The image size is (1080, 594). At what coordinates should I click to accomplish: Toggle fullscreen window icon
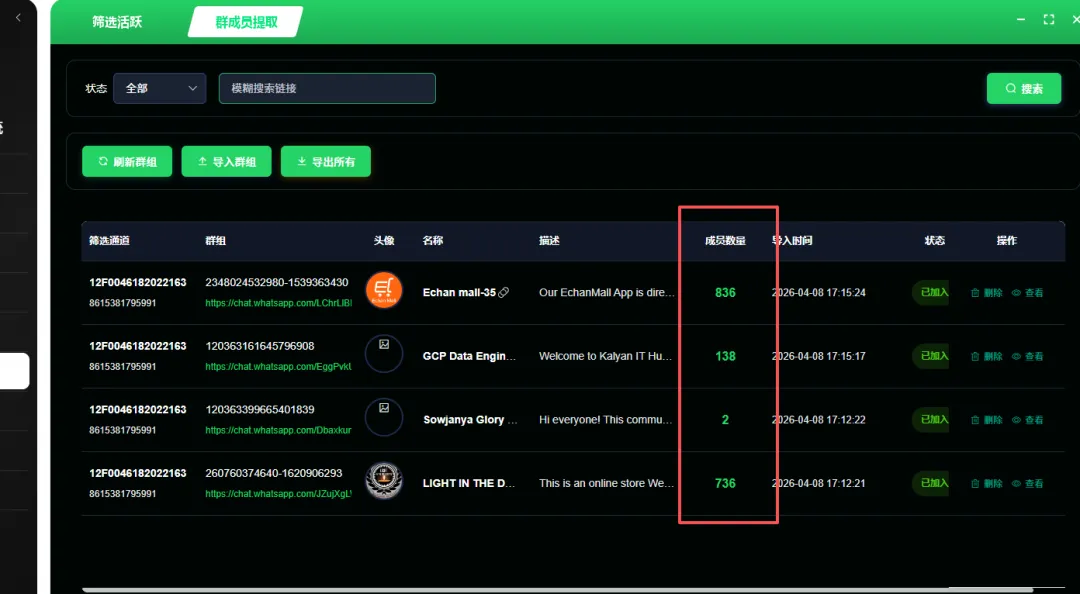click(1048, 19)
